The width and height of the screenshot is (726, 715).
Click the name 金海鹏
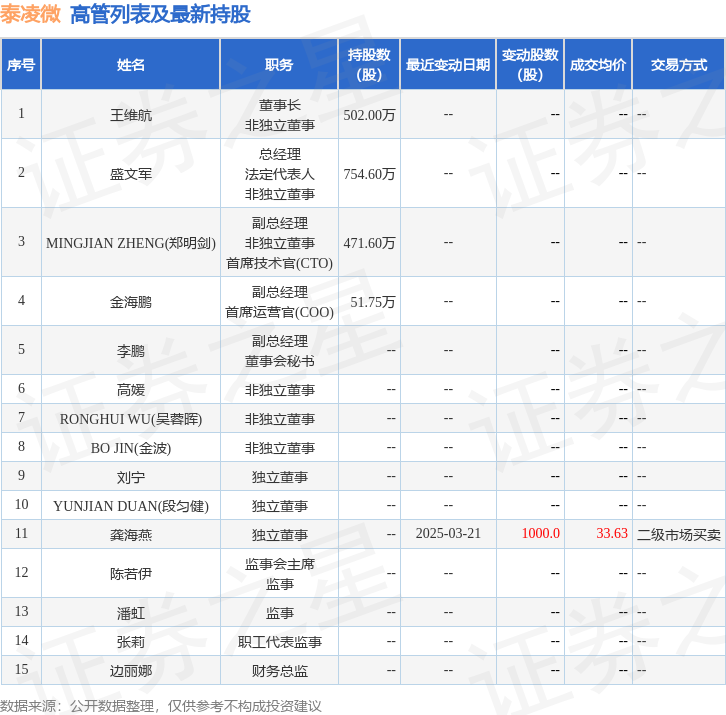coord(131,302)
